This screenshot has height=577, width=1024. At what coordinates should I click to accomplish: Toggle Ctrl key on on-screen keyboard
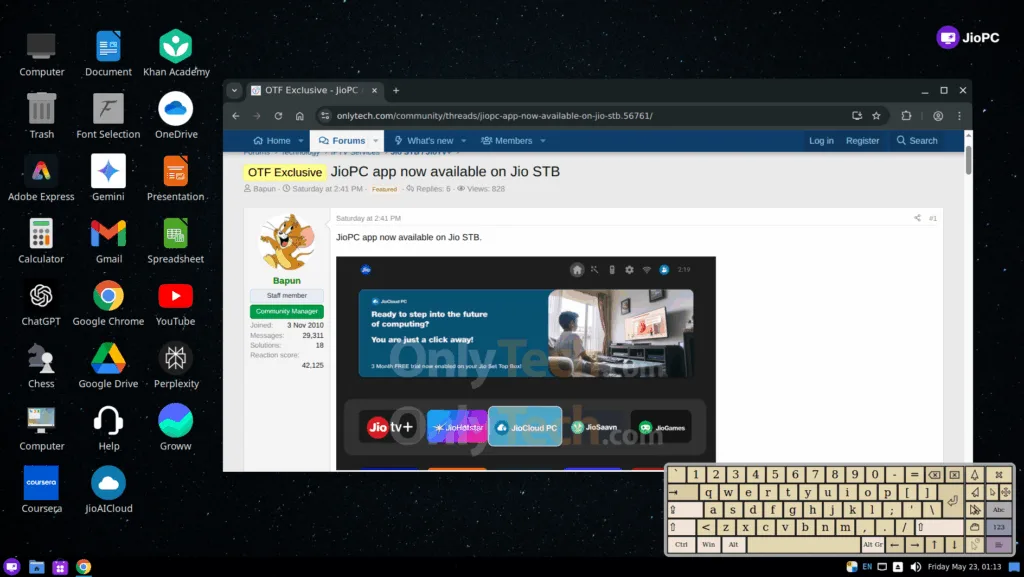point(681,544)
